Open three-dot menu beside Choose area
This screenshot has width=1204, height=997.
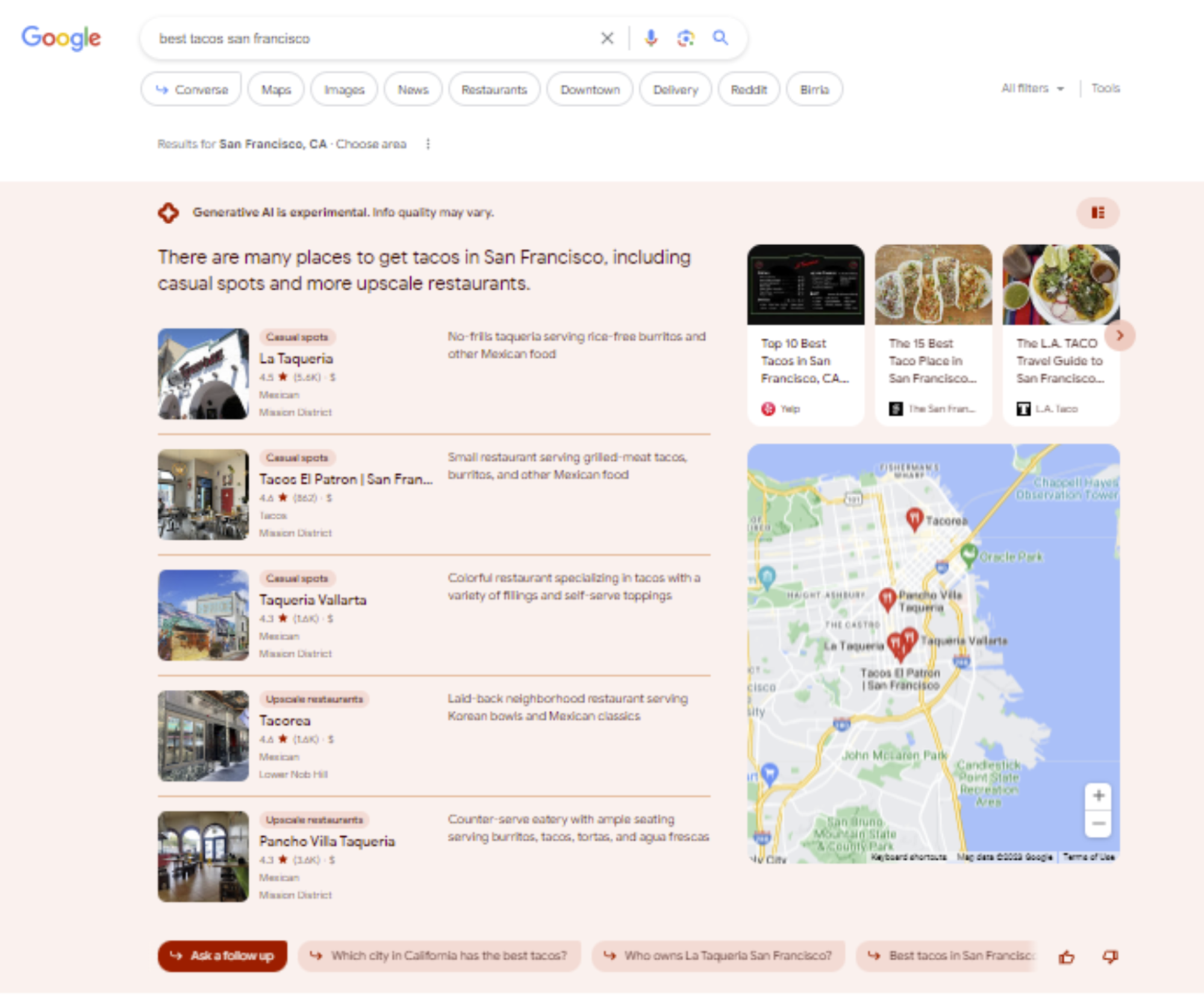tap(428, 144)
